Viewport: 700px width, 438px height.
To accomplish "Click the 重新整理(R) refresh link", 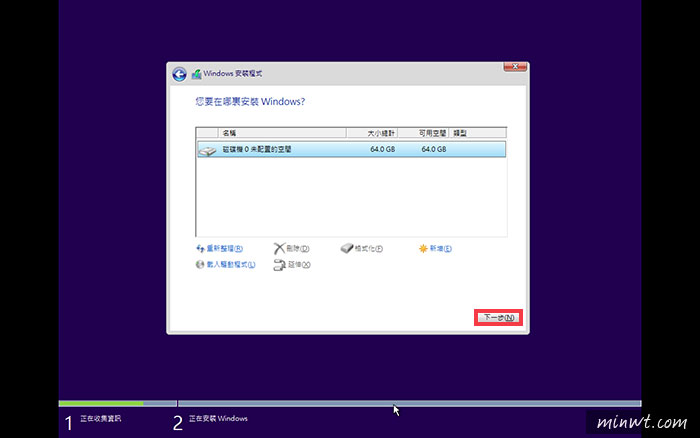I will coord(225,249).
